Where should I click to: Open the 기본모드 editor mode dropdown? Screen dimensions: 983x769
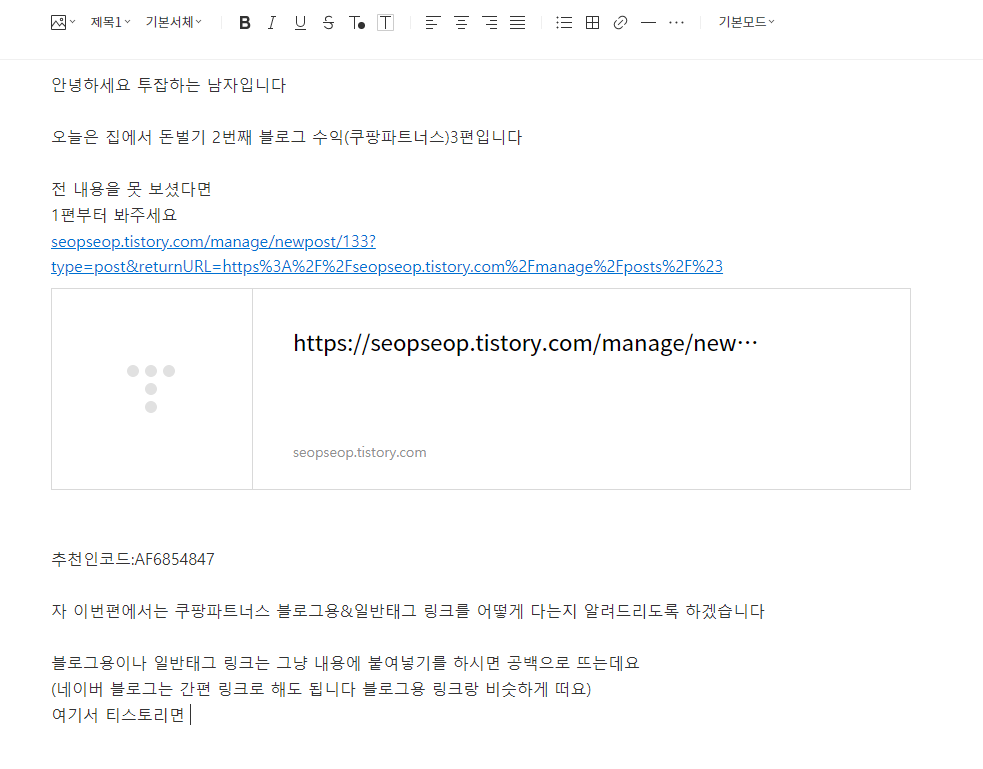click(x=746, y=23)
